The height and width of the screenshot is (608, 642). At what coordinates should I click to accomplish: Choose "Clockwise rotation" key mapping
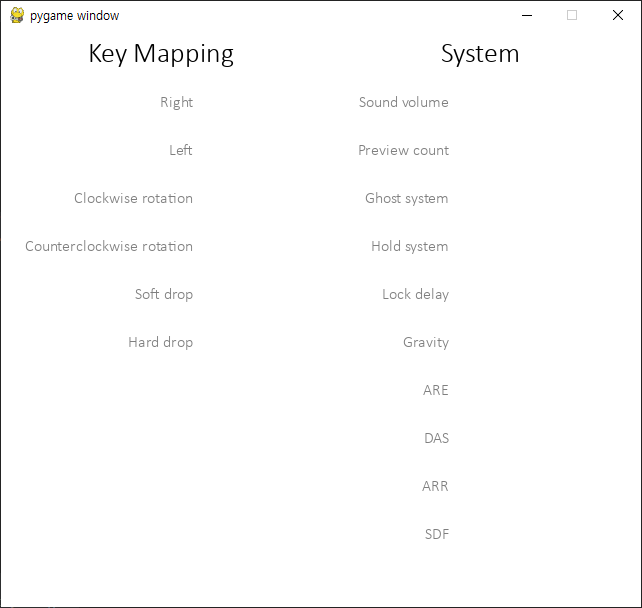pyautogui.click(x=133, y=198)
